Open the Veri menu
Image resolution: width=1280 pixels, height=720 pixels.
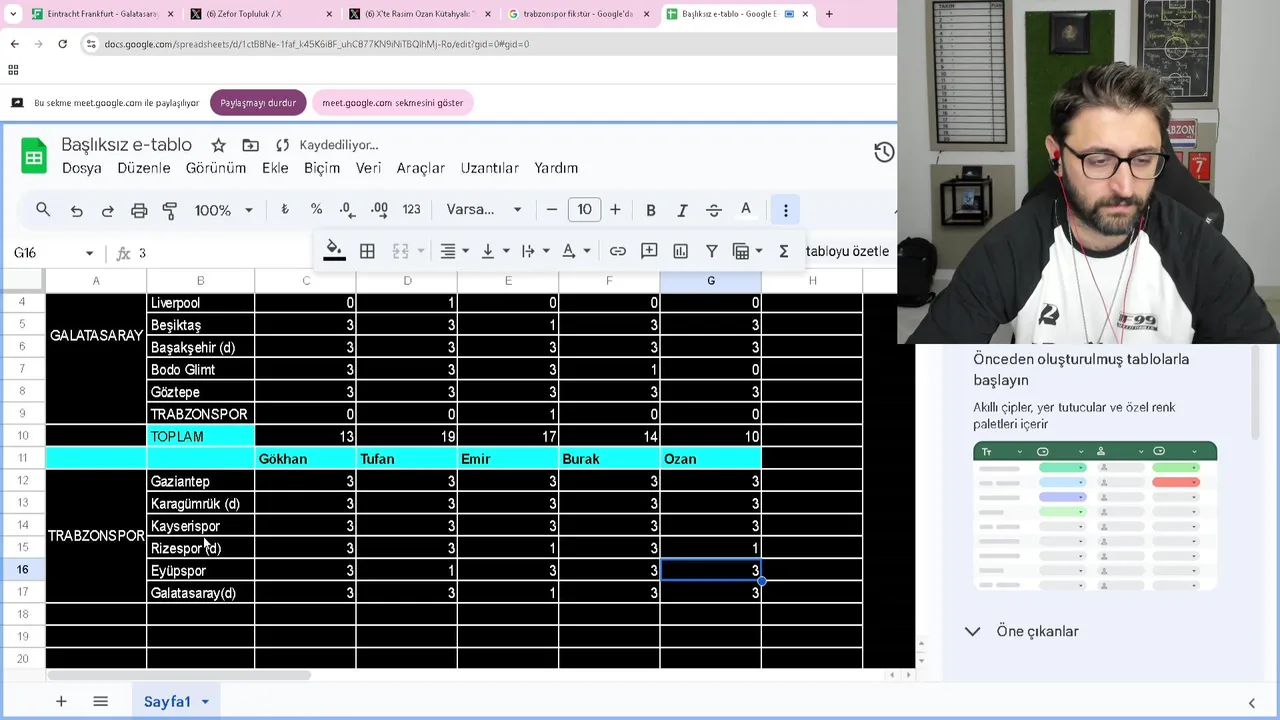(369, 168)
